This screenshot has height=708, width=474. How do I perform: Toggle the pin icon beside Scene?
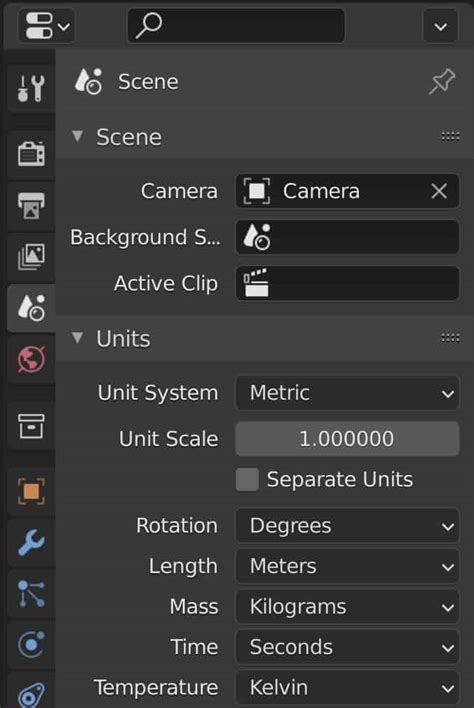tap(441, 82)
